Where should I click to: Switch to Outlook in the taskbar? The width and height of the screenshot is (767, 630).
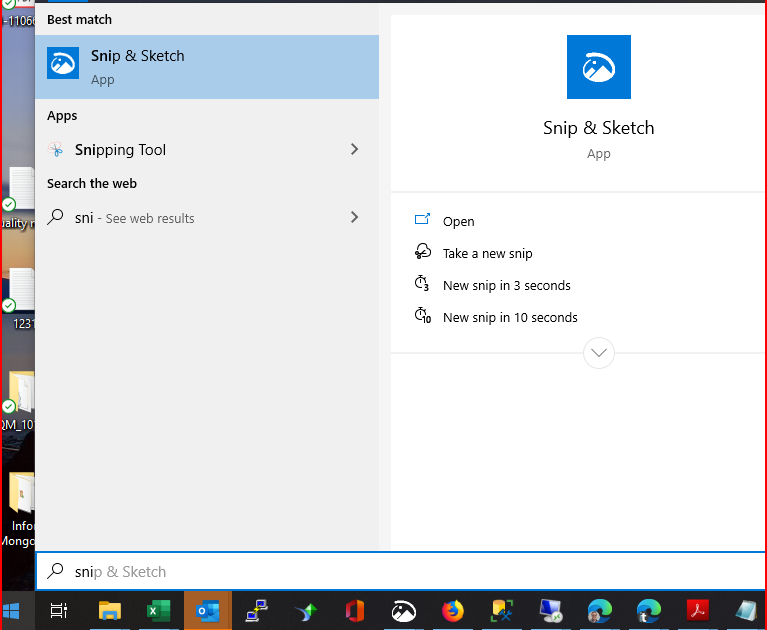[x=207, y=610]
